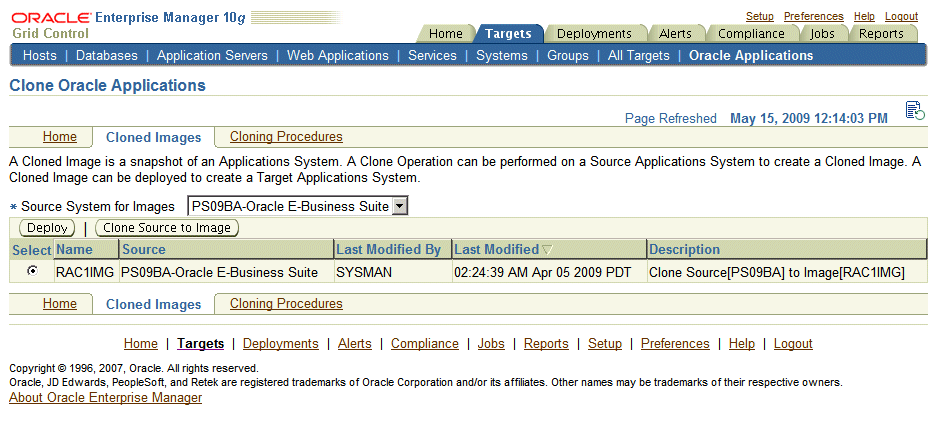Open the Groups subtab
This screenshot has width=936, height=427.
pos(568,56)
